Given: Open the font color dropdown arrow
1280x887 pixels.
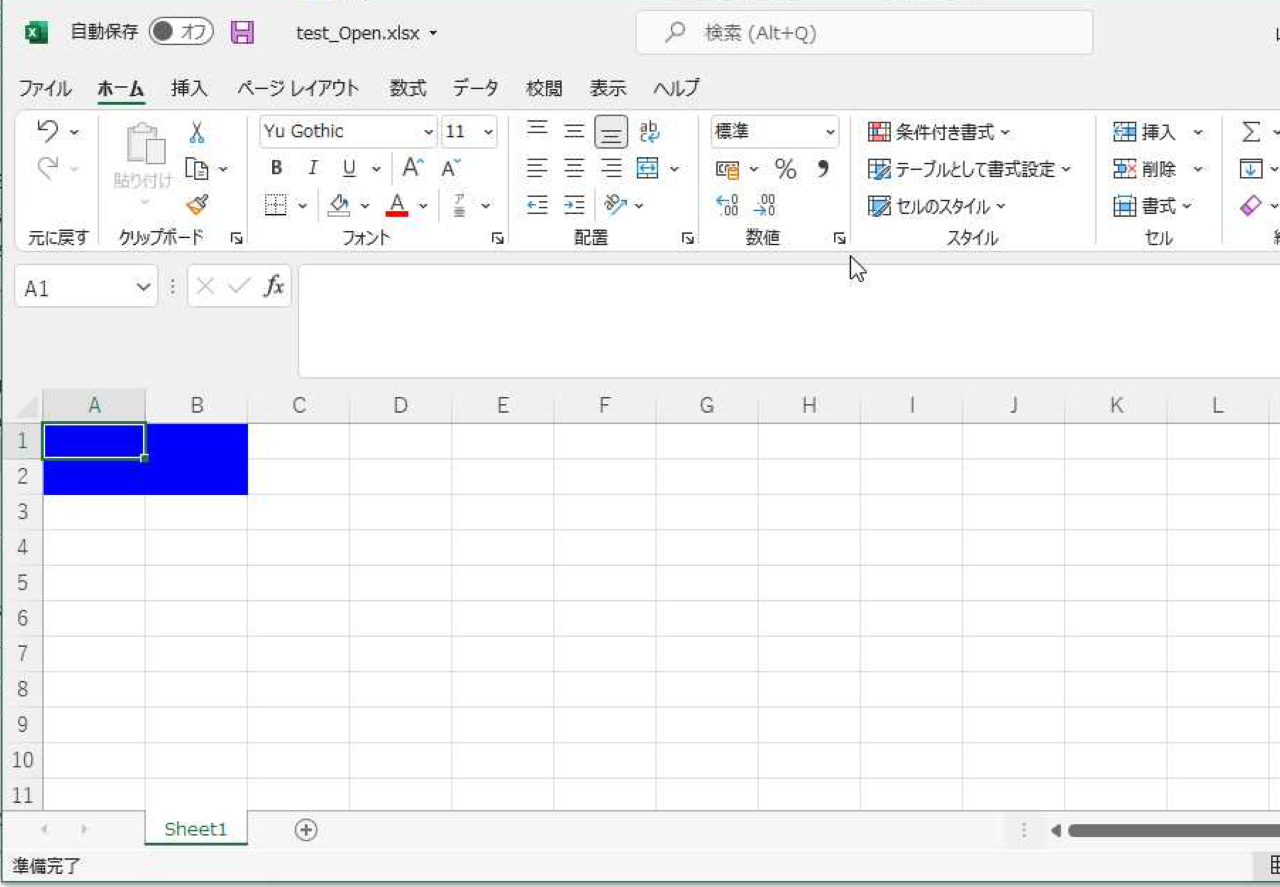Looking at the screenshot, I should point(423,206).
